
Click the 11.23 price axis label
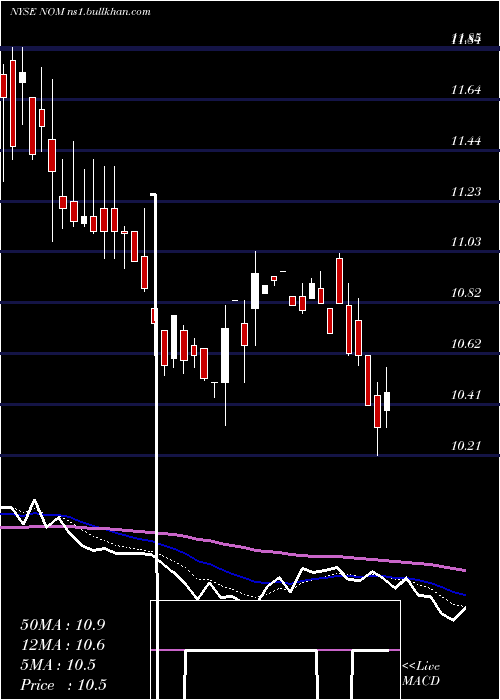(x=466, y=192)
